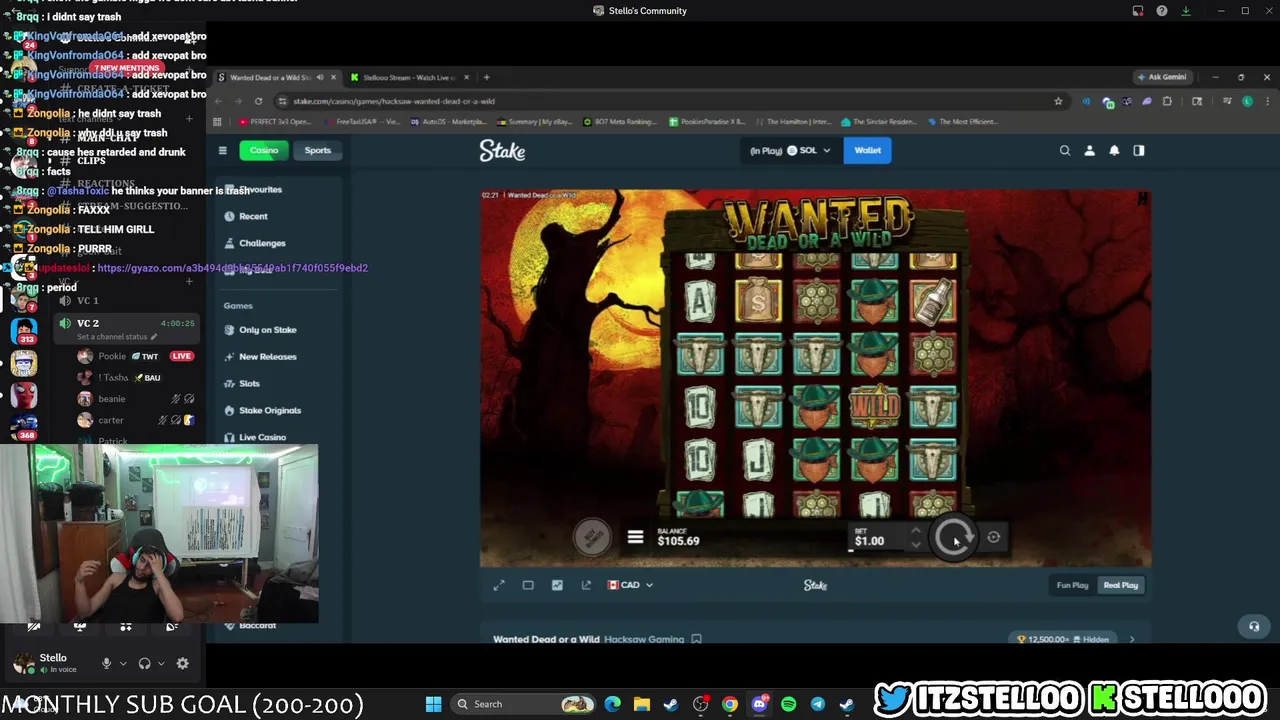Open a new browser tab
Viewport: 1280px width, 720px height.
coord(486,77)
